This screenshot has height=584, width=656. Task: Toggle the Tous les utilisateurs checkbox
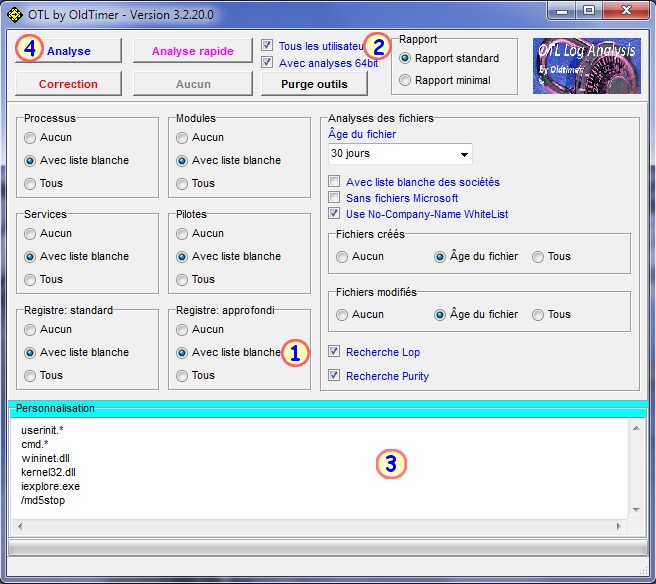click(267, 45)
